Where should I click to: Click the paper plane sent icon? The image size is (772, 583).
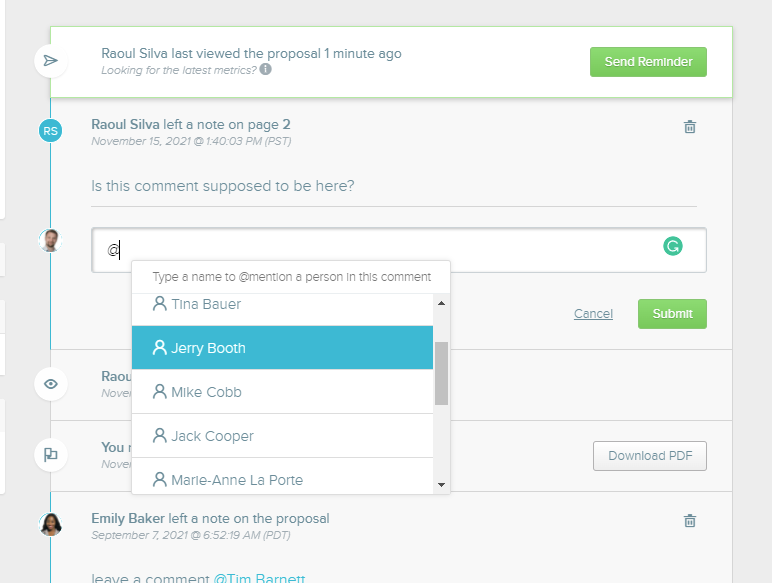coord(51,61)
